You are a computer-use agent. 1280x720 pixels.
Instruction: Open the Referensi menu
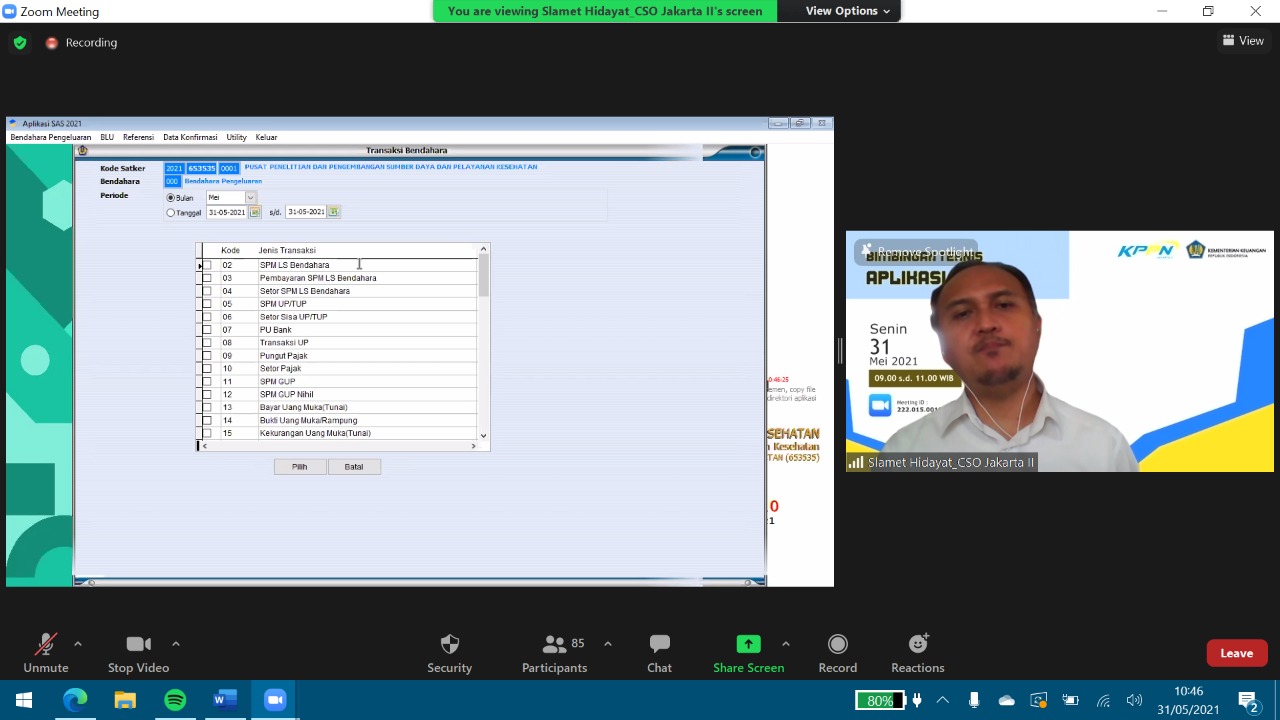click(x=138, y=137)
